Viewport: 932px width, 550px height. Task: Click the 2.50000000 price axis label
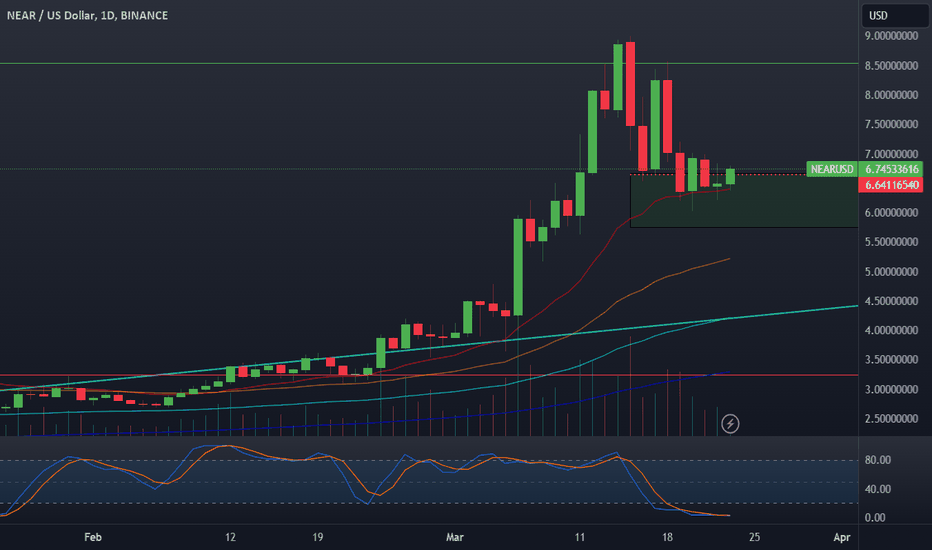click(x=892, y=419)
